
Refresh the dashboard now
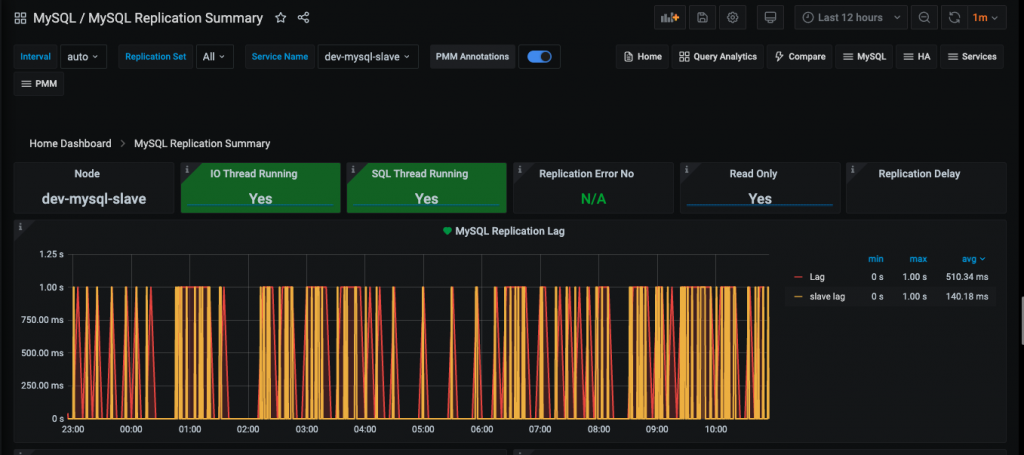pyautogui.click(x=954, y=18)
